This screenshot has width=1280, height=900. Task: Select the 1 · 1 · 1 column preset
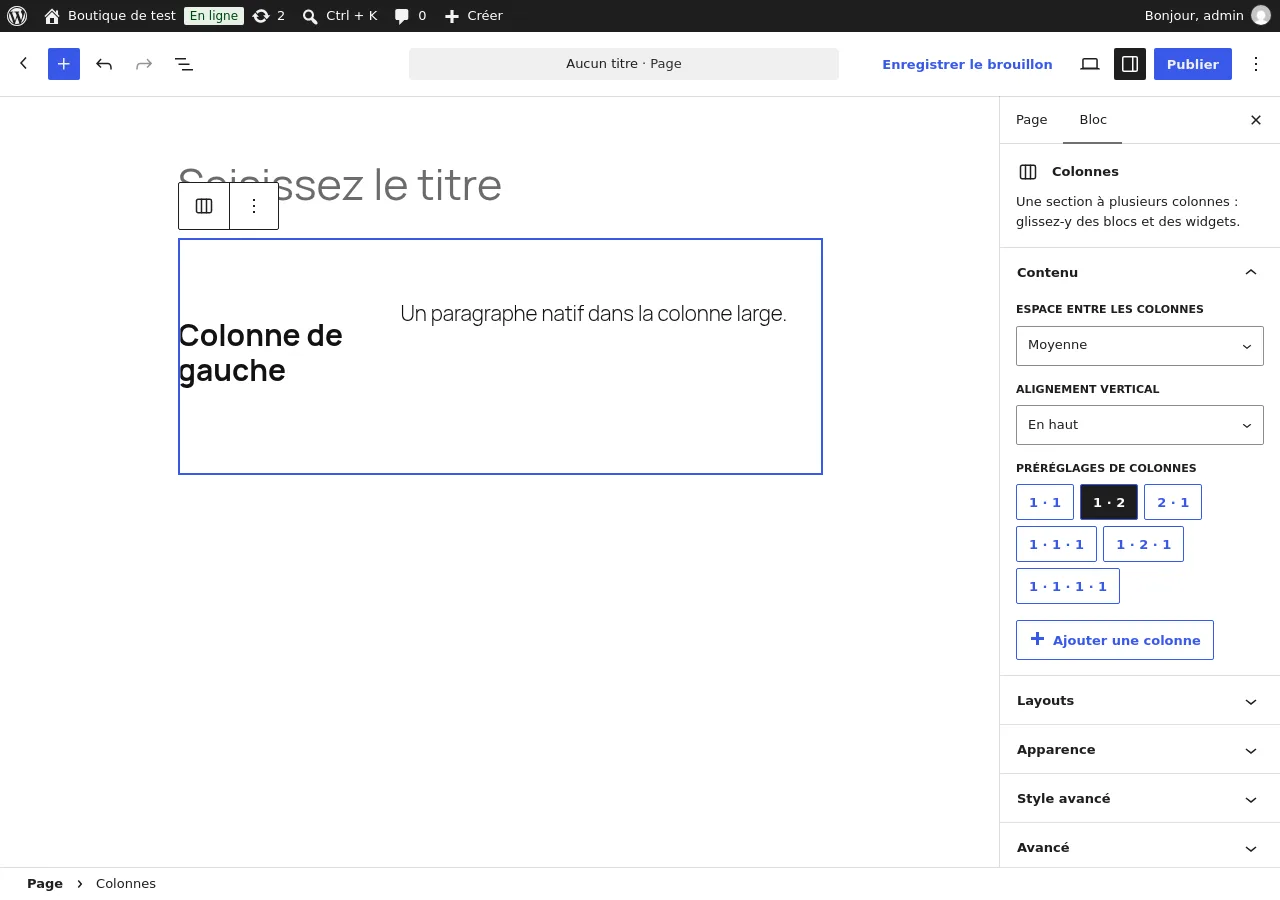pos(1056,544)
